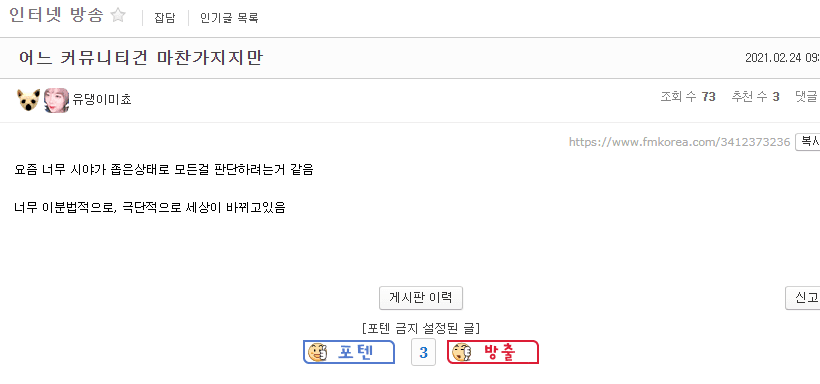
Task: Go to the 인터넷 방송 board heading
Action: tap(56, 15)
